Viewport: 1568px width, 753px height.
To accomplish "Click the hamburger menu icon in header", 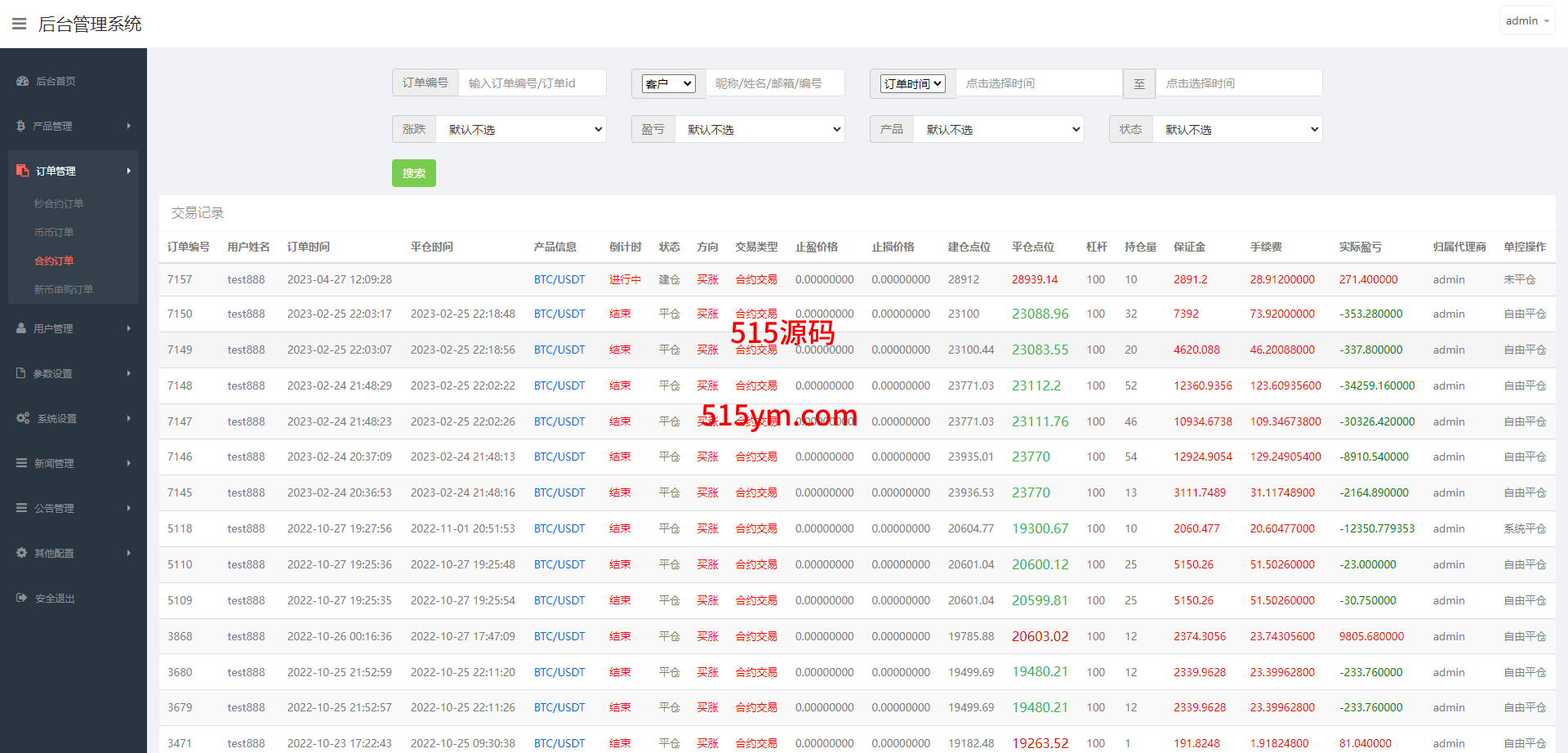I will click(x=20, y=24).
